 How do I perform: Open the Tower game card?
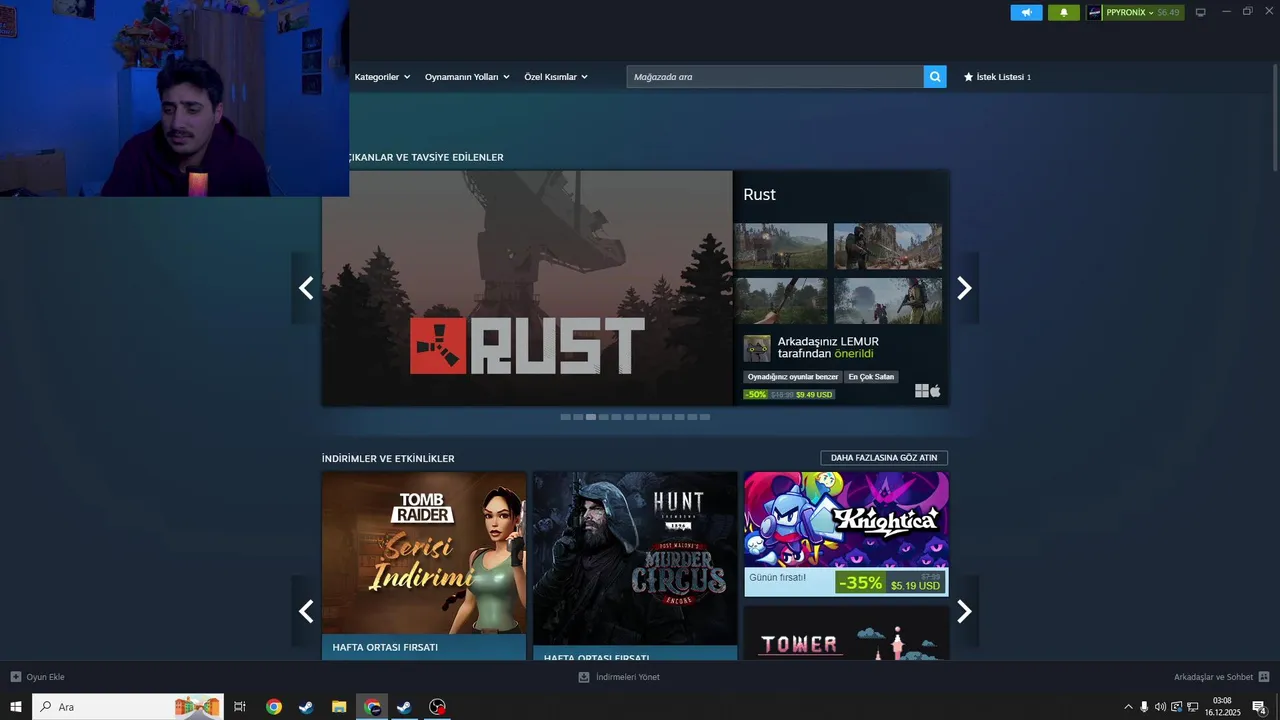tap(846, 633)
